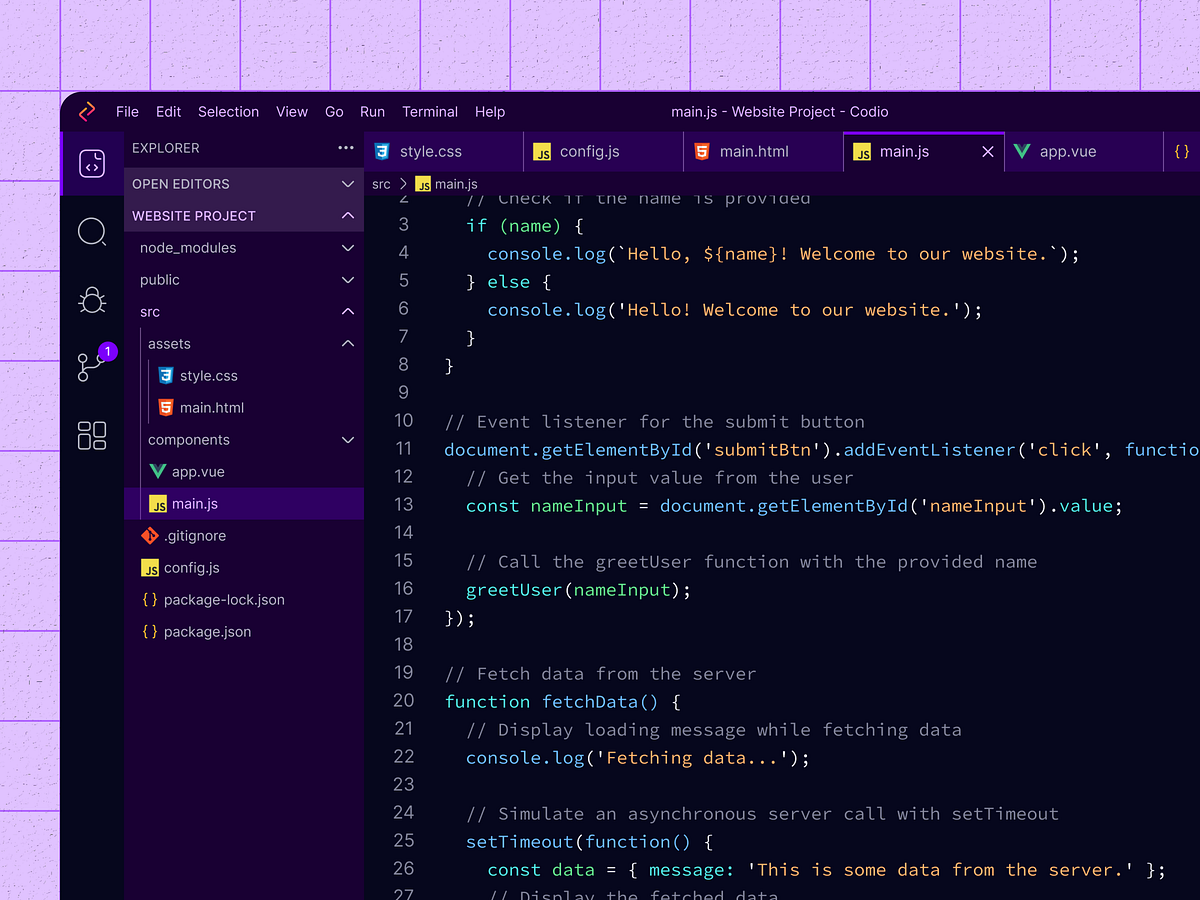Screen dimensions: 1200x900
Task: Click the Explorer more actions button
Action: tap(345, 147)
